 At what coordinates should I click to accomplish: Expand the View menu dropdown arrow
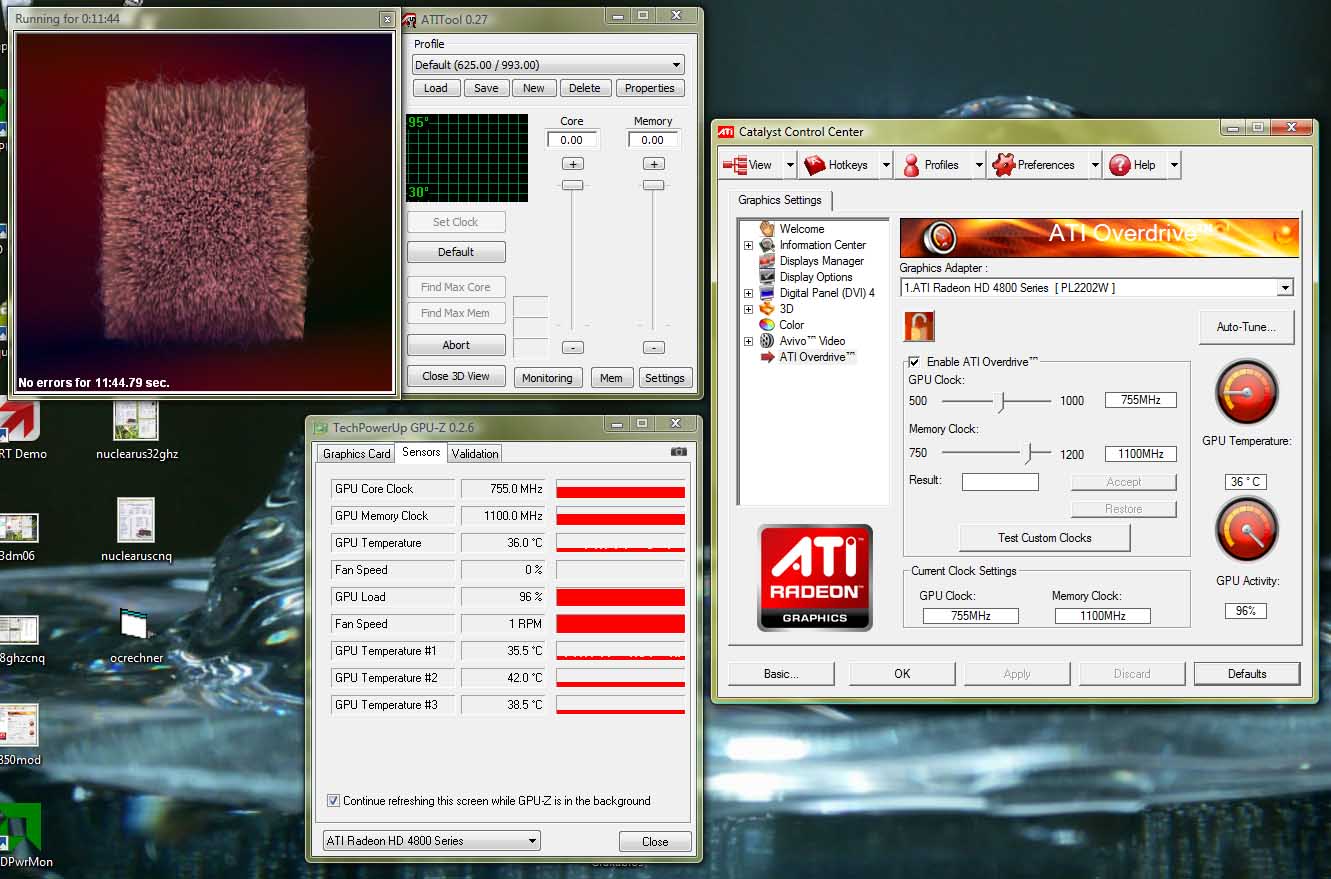coord(789,165)
